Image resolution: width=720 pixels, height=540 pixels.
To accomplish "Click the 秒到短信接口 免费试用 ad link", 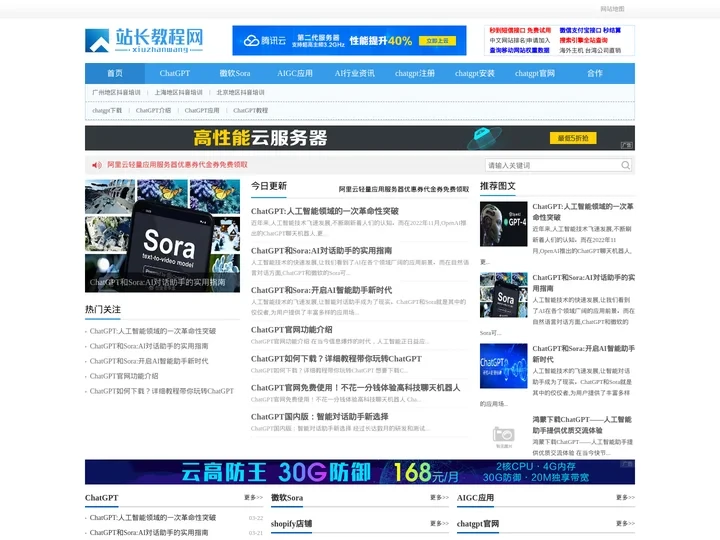I will point(520,30).
